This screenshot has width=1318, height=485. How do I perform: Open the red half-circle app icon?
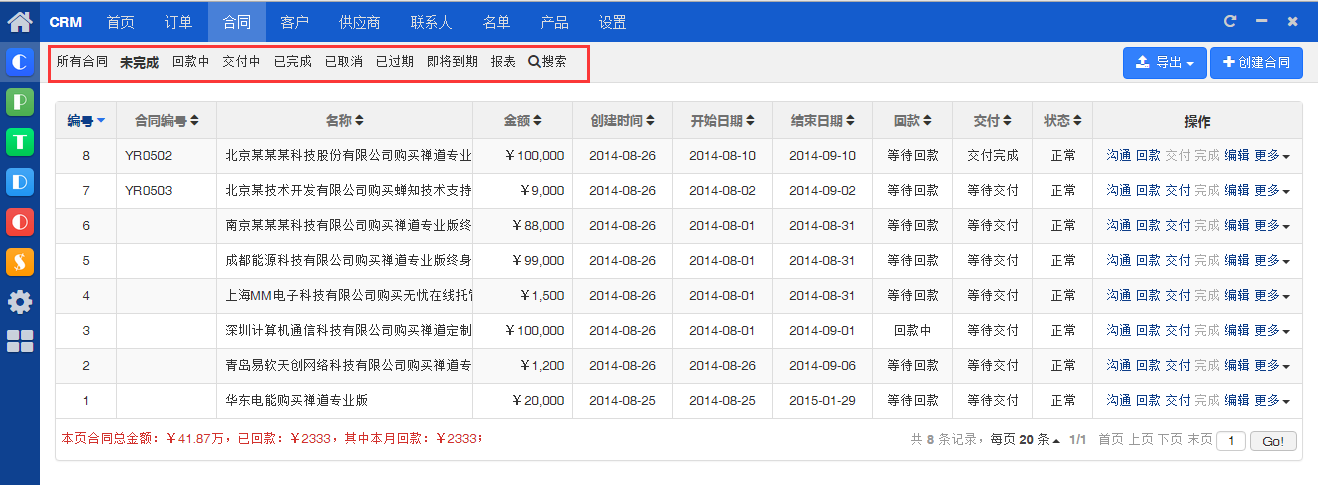point(20,222)
